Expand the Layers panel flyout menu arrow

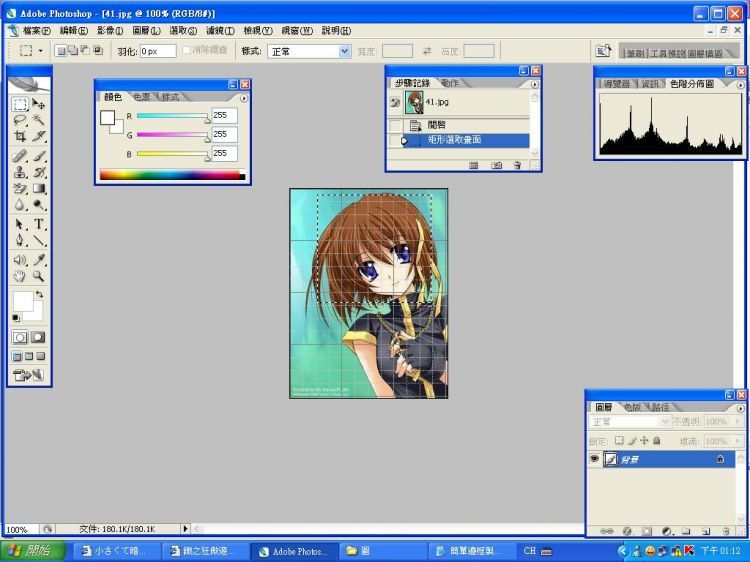point(740,408)
